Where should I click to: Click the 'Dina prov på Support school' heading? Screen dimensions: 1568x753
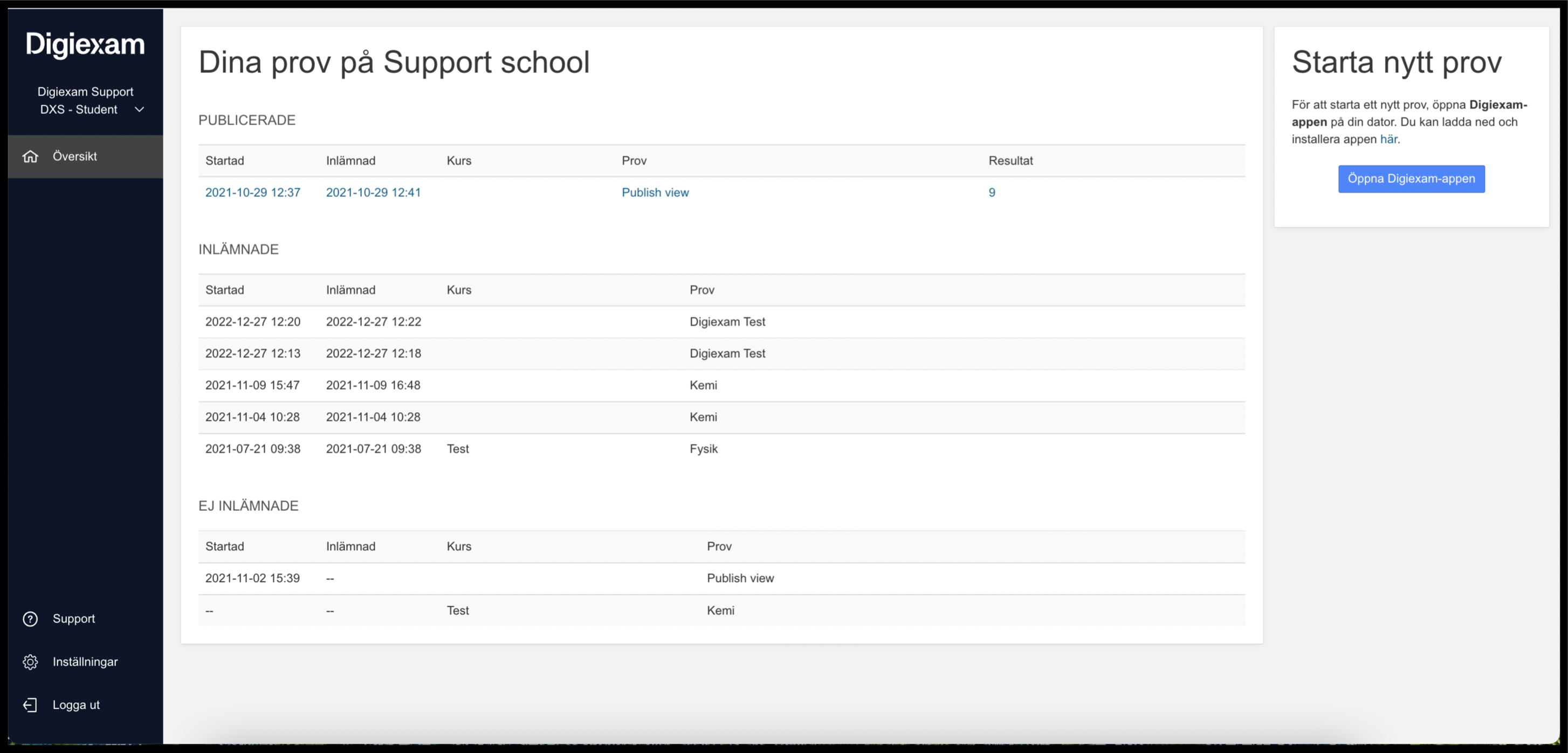click(x=394, y=62)
